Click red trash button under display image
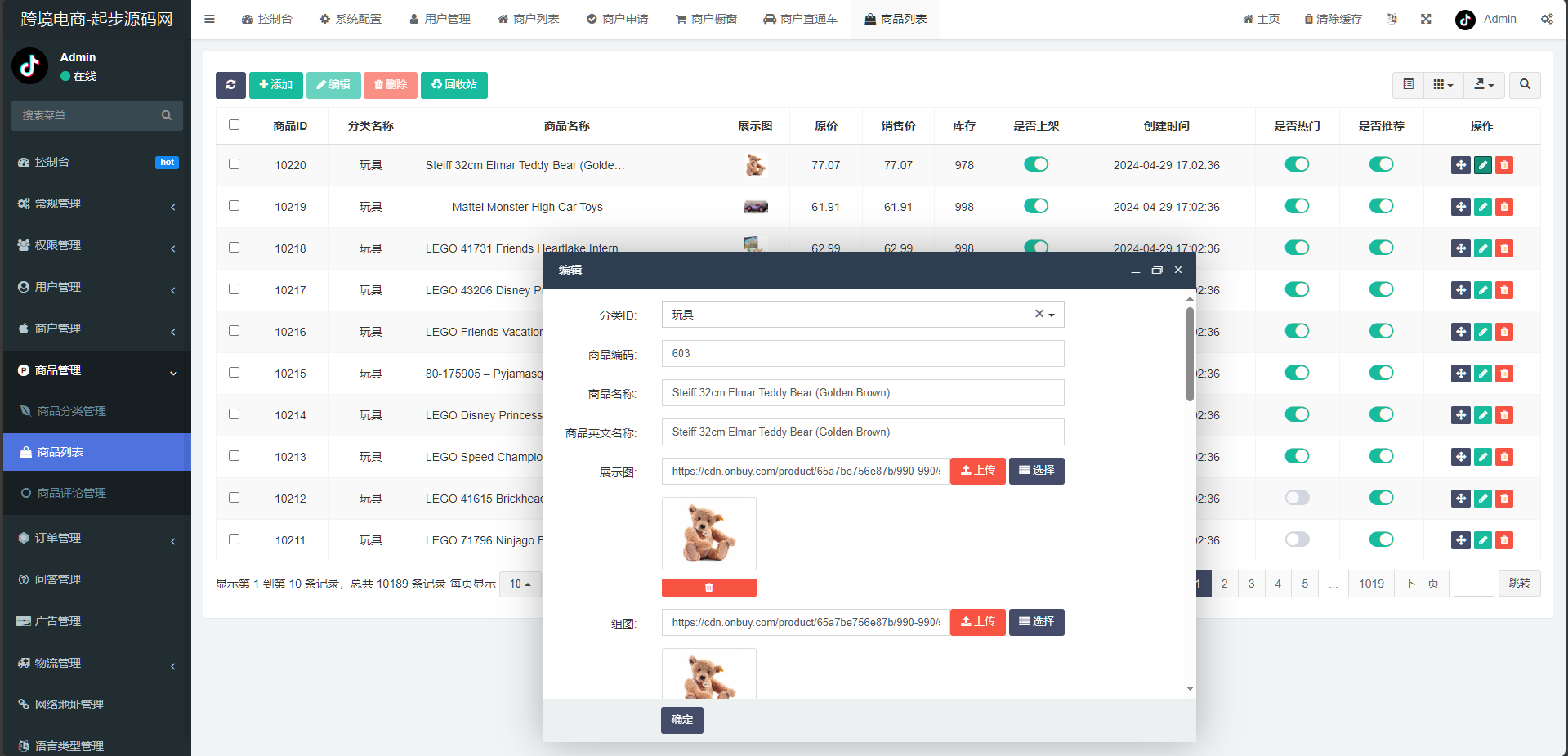 click(x=708, y=588)
